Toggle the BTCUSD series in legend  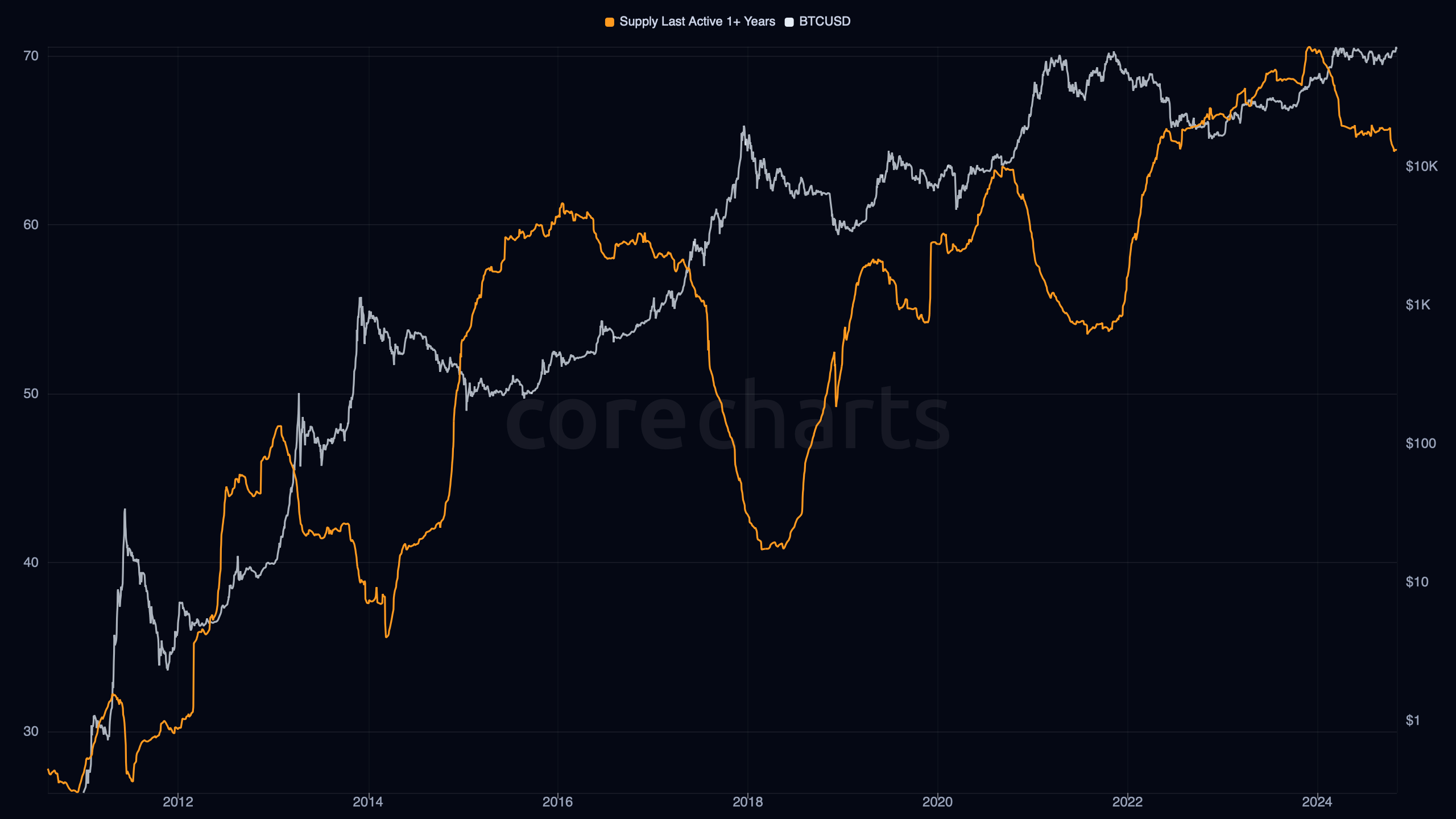click(x=817, y=22)
